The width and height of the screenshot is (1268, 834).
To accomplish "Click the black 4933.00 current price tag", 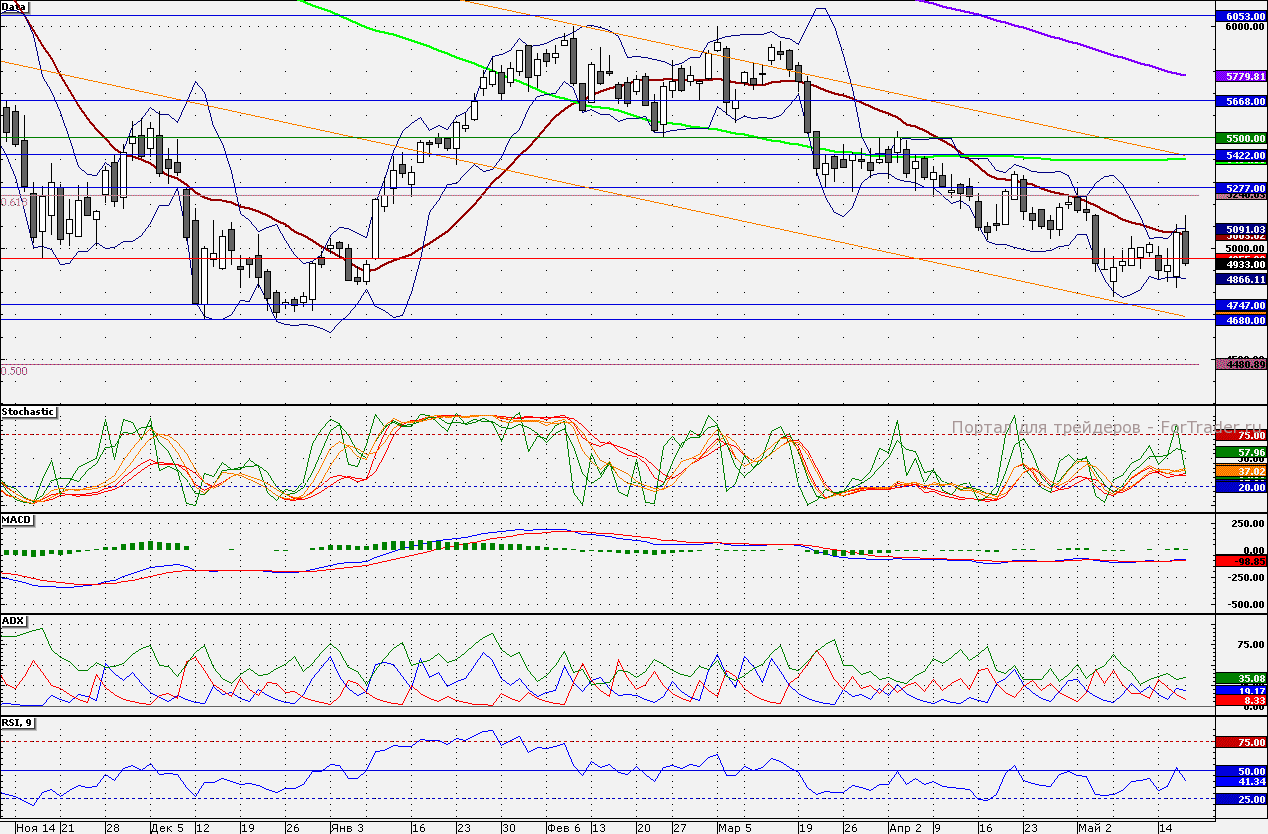I will (x=1240, y=264).
